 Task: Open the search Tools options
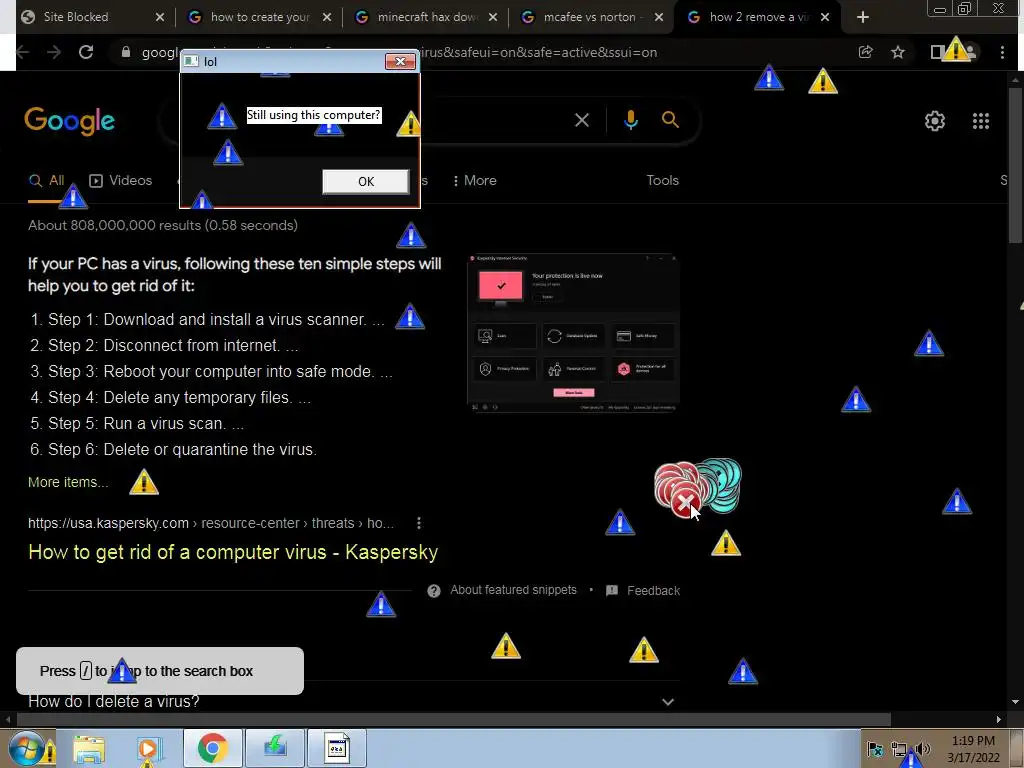pos(662,181)
